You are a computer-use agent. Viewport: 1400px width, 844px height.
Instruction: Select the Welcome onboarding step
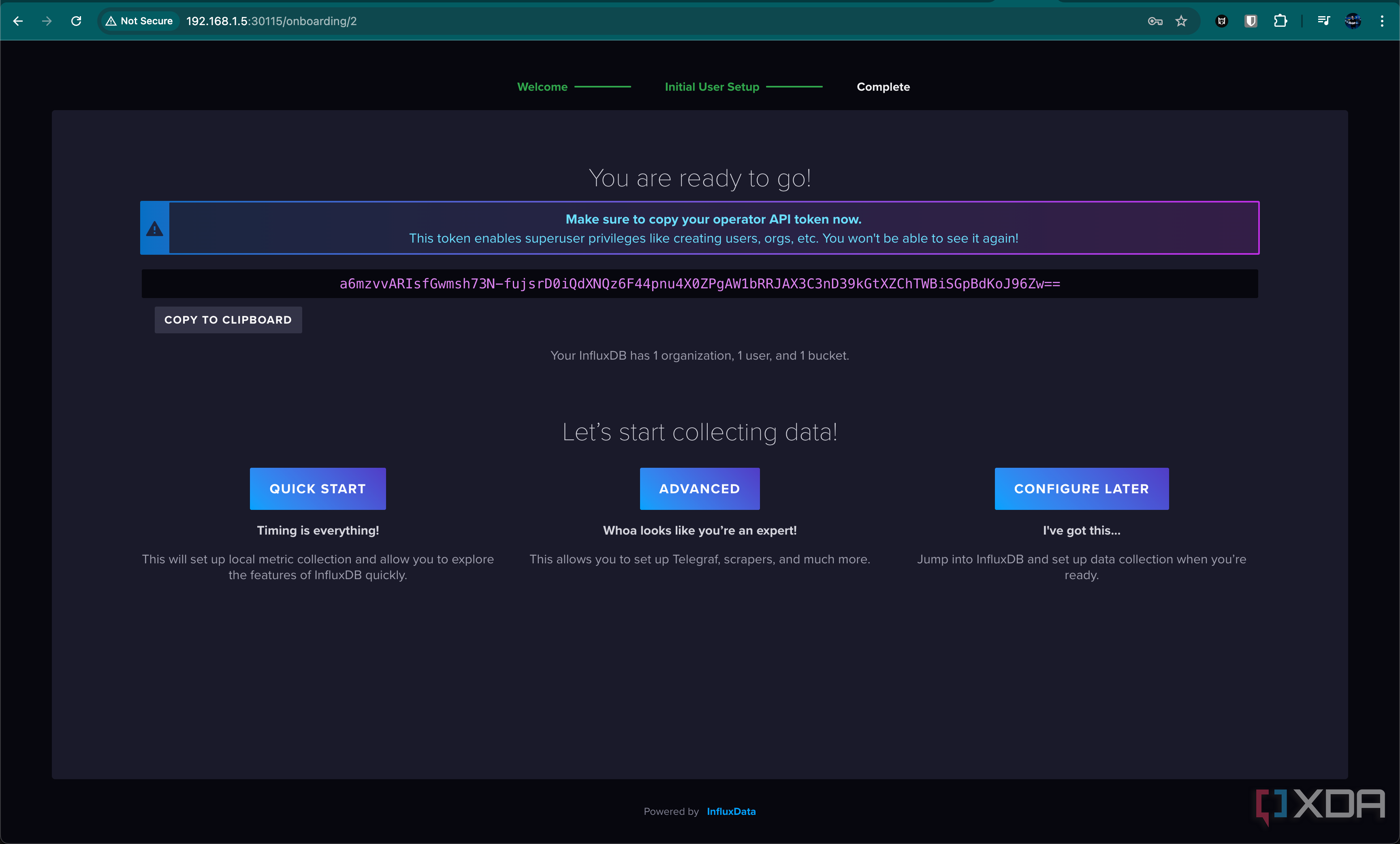542,87
